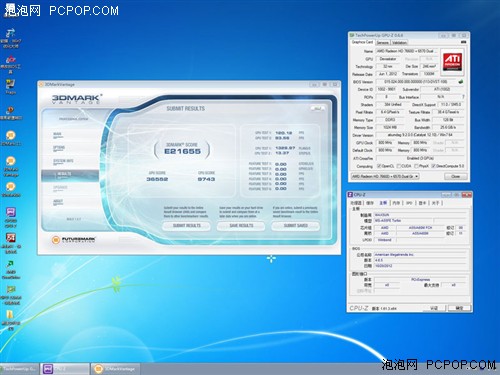500x375 pixels.
Task: Switch to 3DMarkVantage in the taskbar
Action: coord(115,369)
